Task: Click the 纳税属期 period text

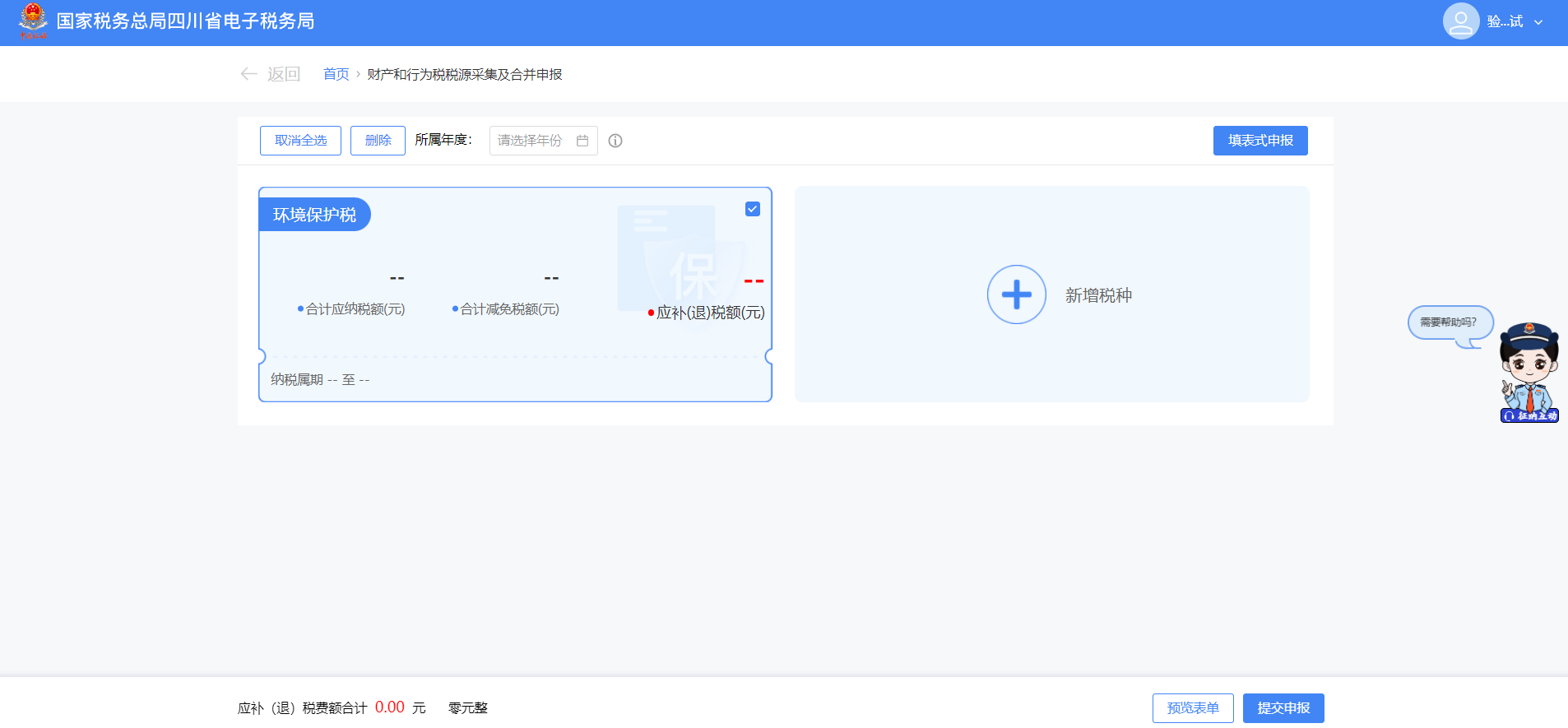Action: (320, 379)
